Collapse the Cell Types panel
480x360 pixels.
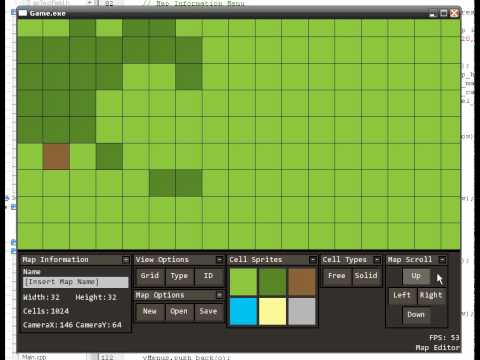coord(377,260)
